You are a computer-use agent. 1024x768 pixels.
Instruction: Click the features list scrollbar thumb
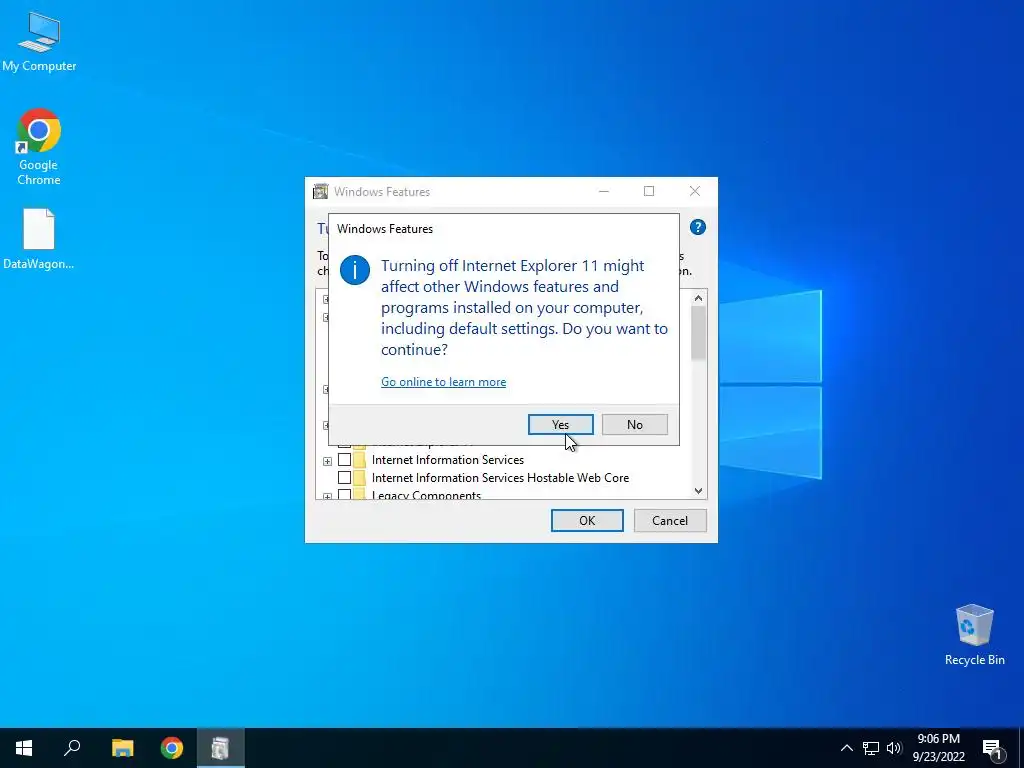[698, 333]
